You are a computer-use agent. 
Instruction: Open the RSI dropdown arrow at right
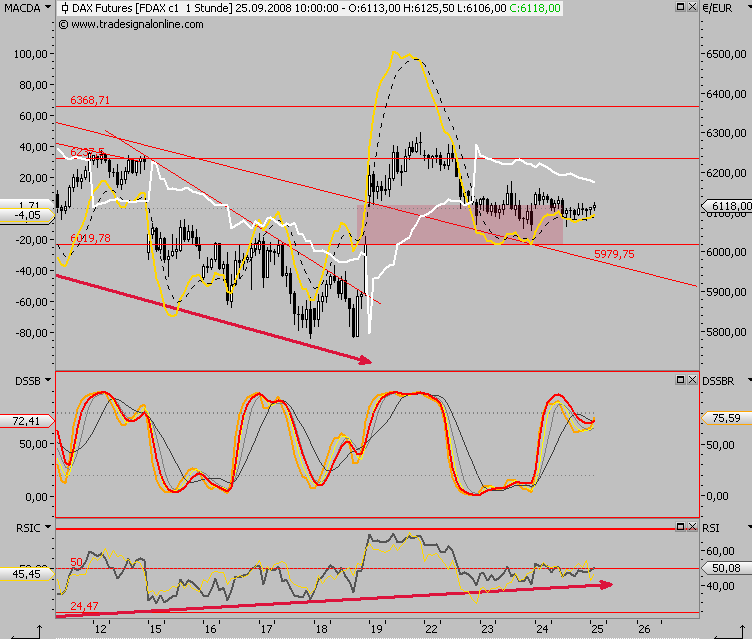pyautogui.click(x=748, y=527)
